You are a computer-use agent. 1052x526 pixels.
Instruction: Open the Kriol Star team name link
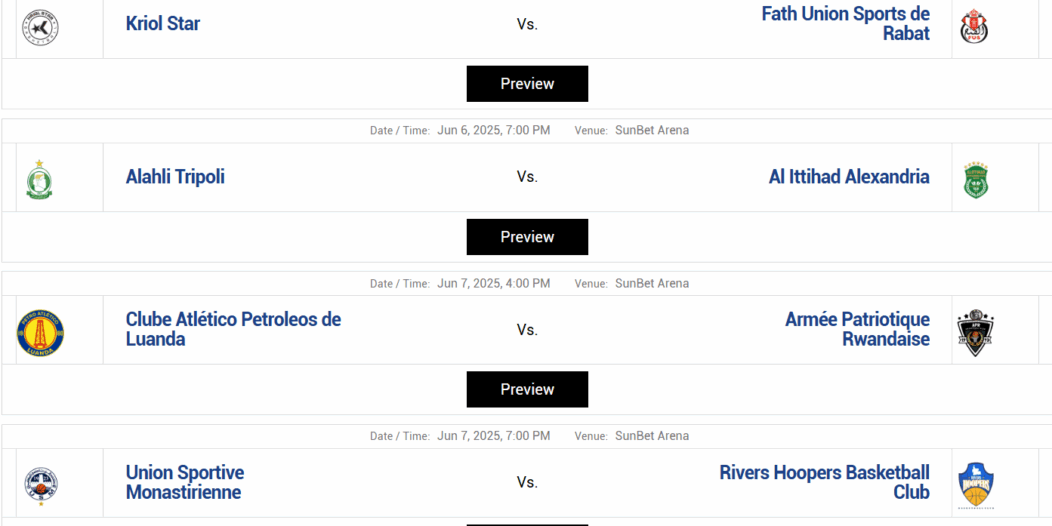point(163,24)
